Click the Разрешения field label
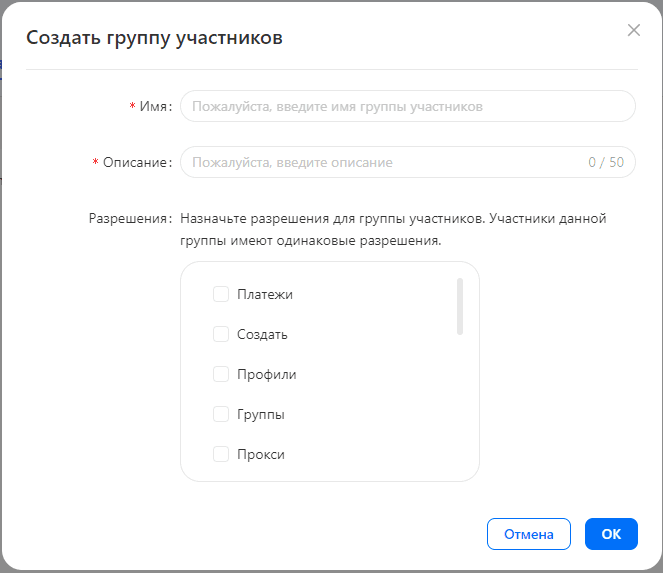 coord(130,219)
